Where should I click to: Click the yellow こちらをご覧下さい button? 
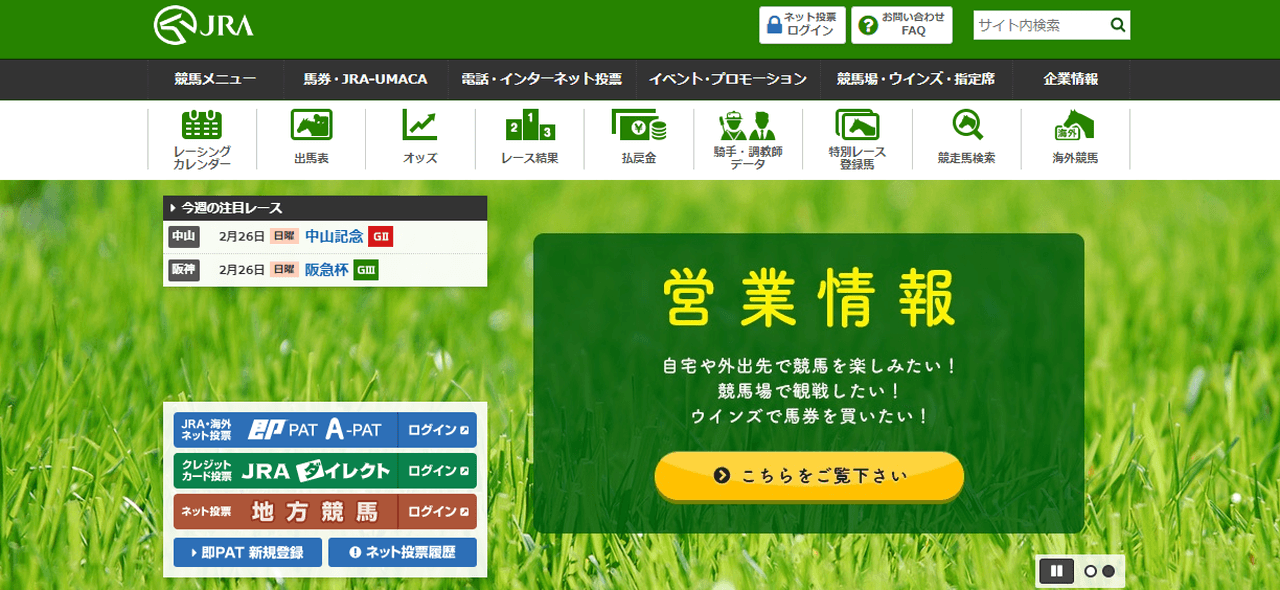(809, 476)
